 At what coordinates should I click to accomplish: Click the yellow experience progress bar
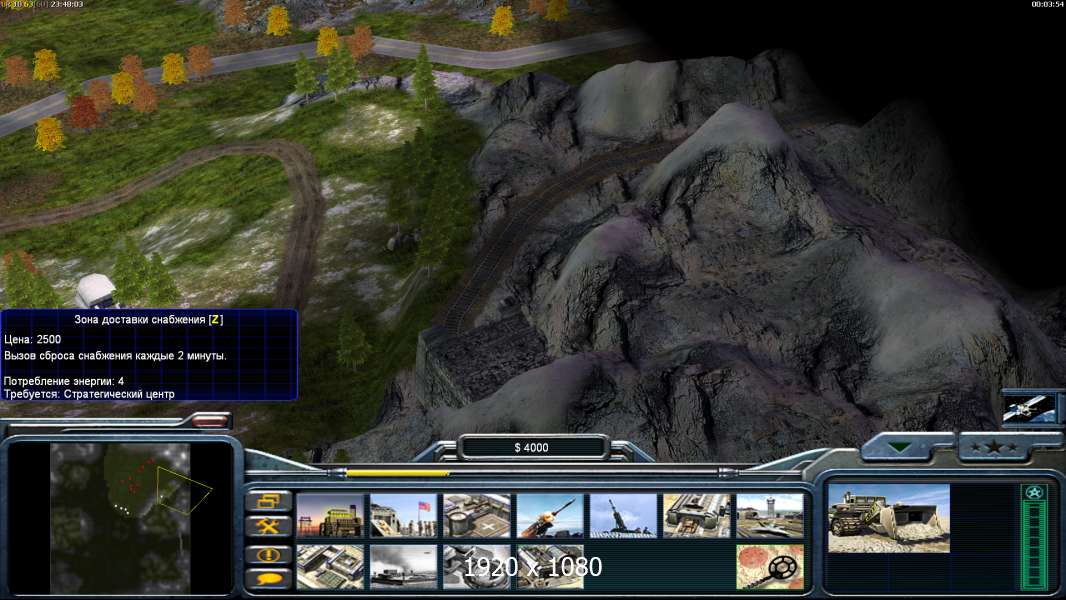(x=398, y=473)
